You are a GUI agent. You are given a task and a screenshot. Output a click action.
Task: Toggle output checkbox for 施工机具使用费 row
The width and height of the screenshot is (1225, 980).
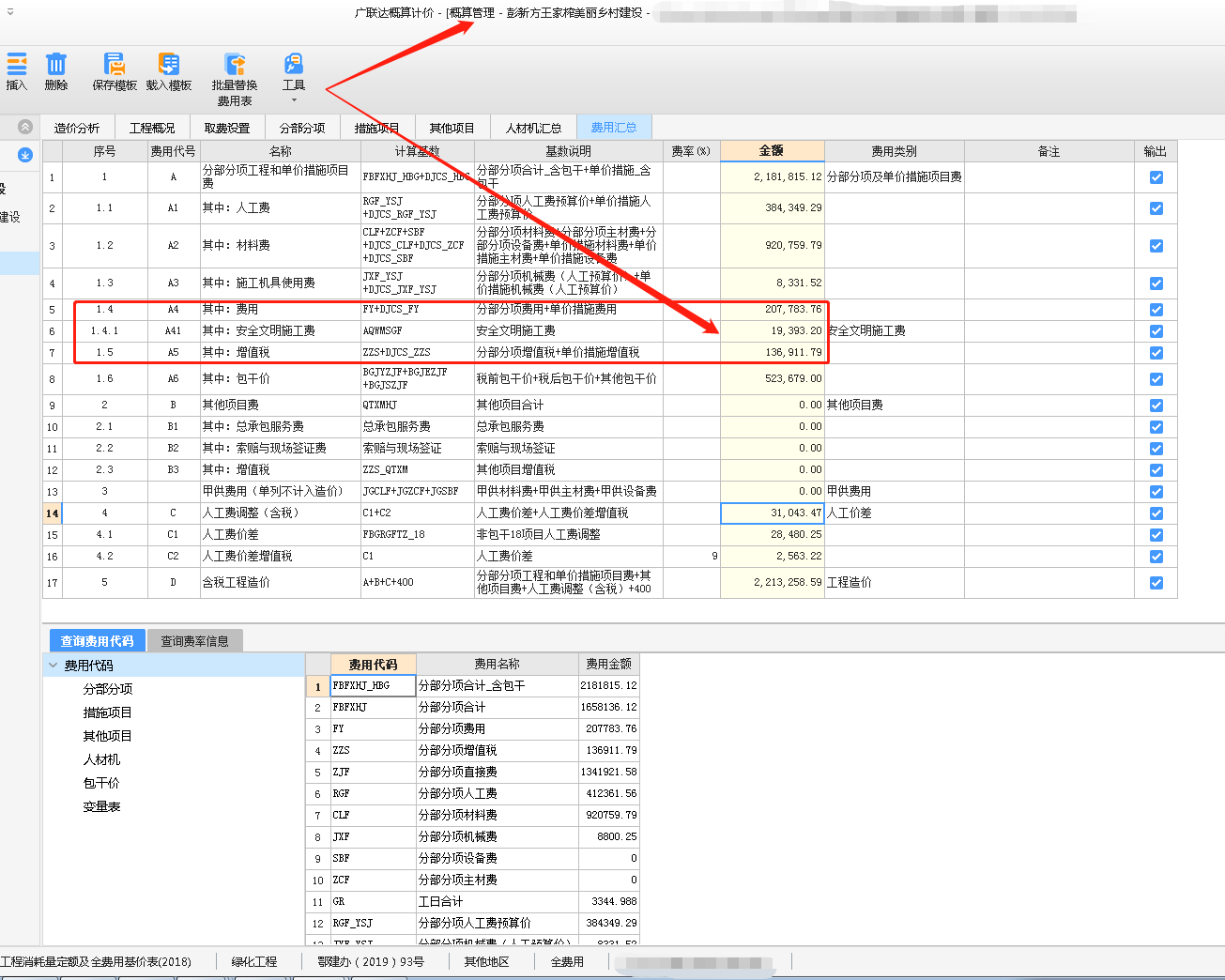click(1156, 283)
